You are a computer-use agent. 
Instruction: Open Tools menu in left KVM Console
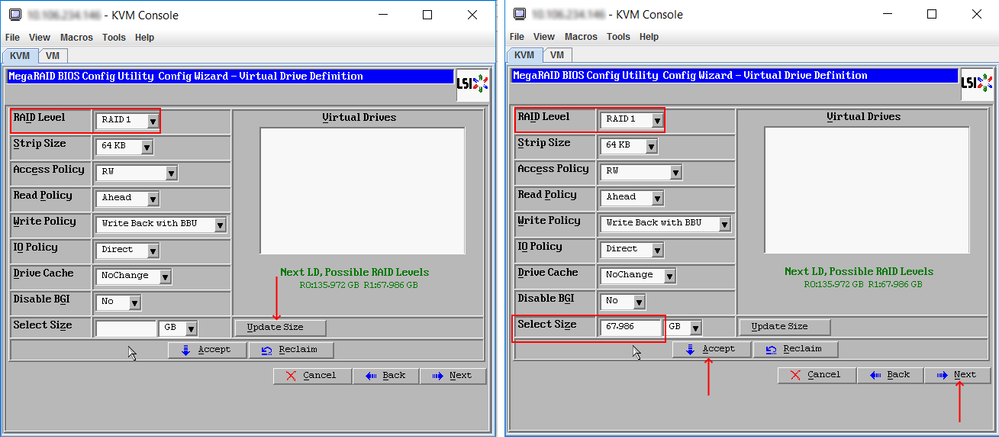(x=114, y=38)
